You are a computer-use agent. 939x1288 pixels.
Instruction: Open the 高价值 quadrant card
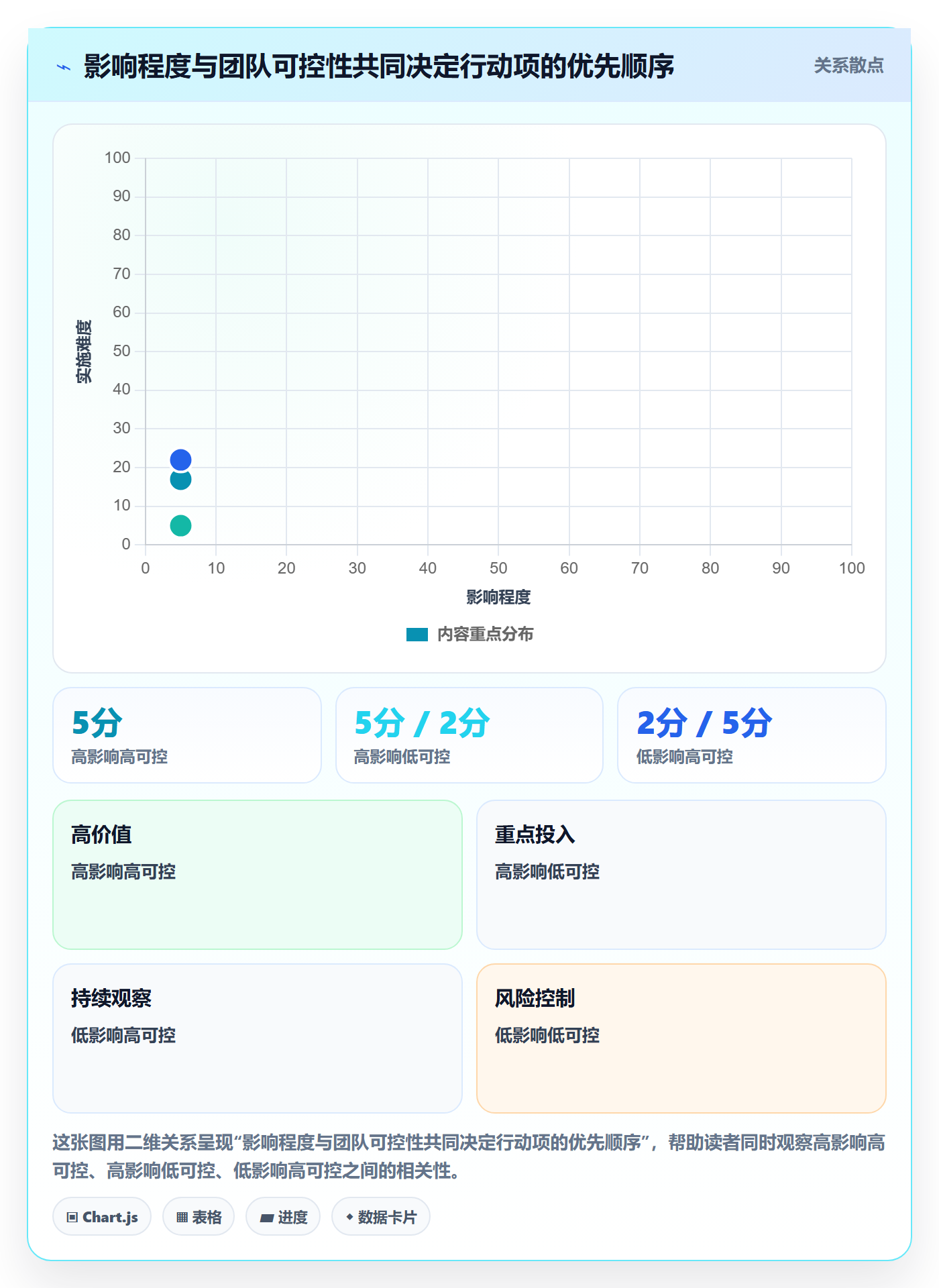click(x=258, y=875)
